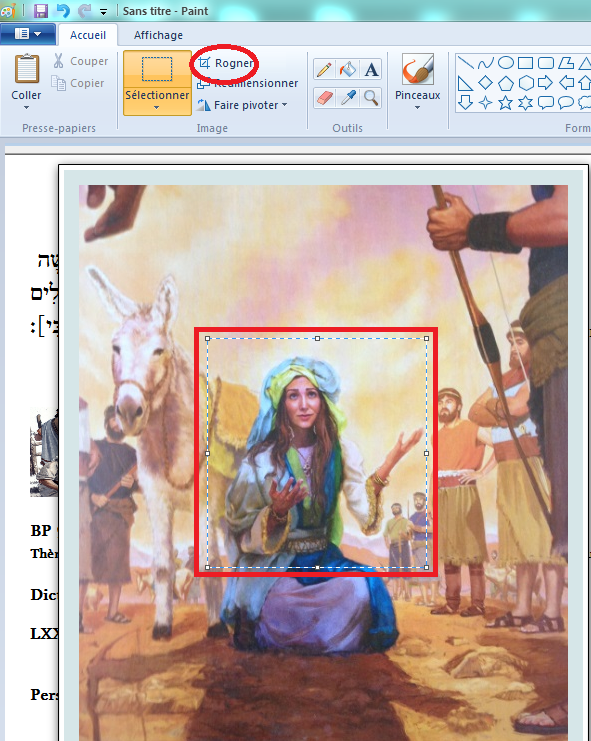Click the Undo arrow in title bar

(x=63, y=10)
